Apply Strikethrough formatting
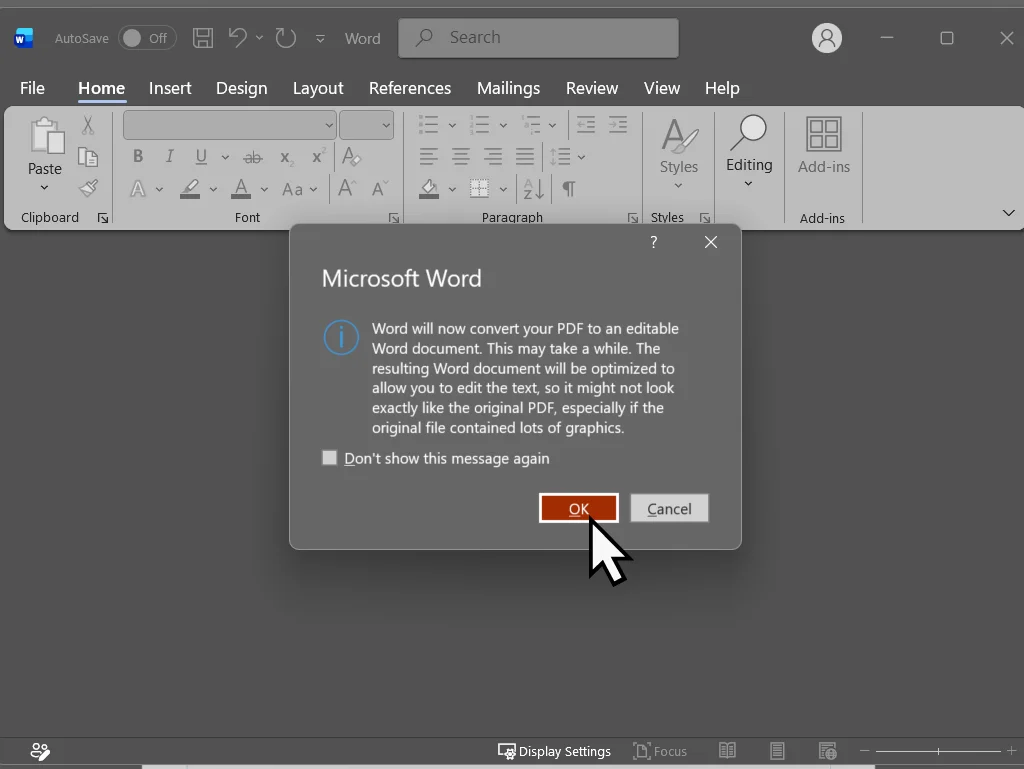 pyautogui.click(x=253, y=157)
